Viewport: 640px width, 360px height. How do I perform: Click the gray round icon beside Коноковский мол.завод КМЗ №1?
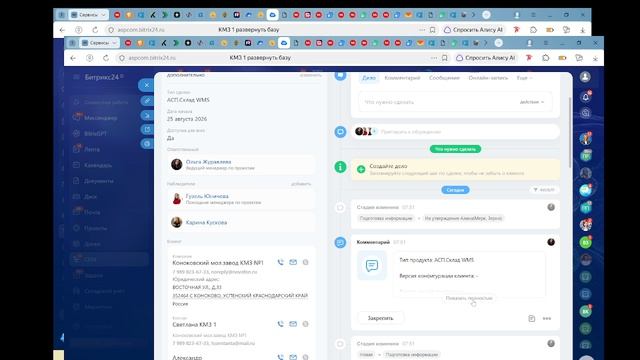click(x=305, y=262)
